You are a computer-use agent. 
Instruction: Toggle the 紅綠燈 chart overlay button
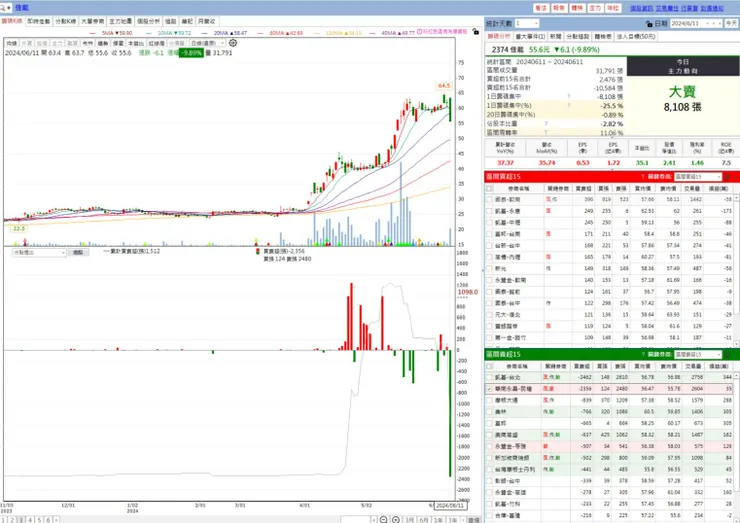[156, 43]
